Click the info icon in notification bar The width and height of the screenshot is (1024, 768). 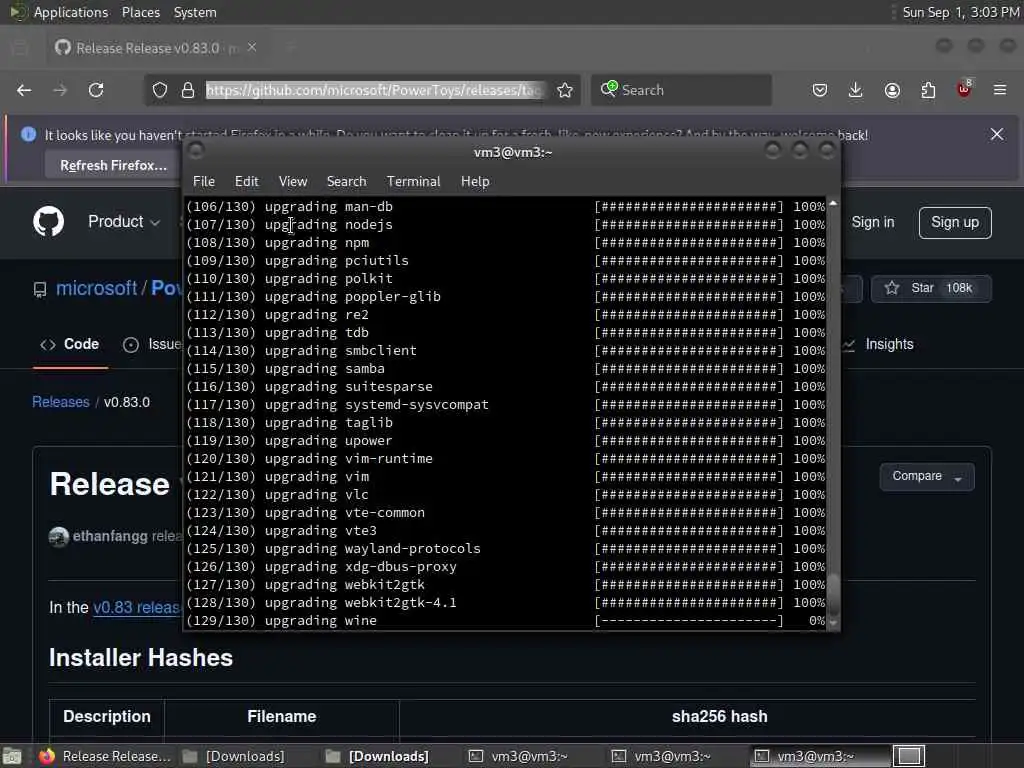(x=28, y=135)
